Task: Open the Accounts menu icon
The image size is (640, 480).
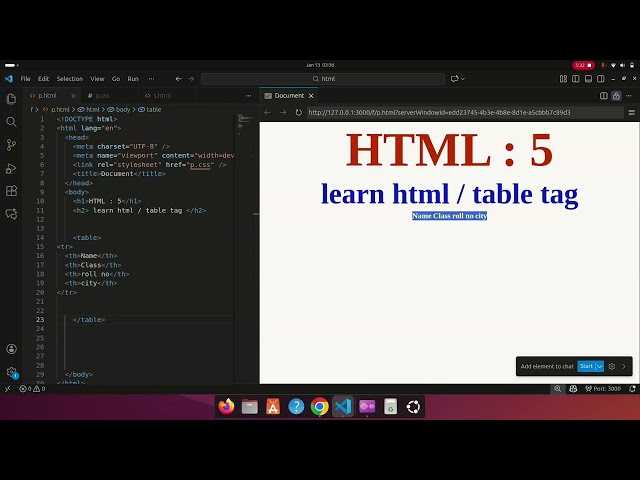Action: [x=11, y=349]
